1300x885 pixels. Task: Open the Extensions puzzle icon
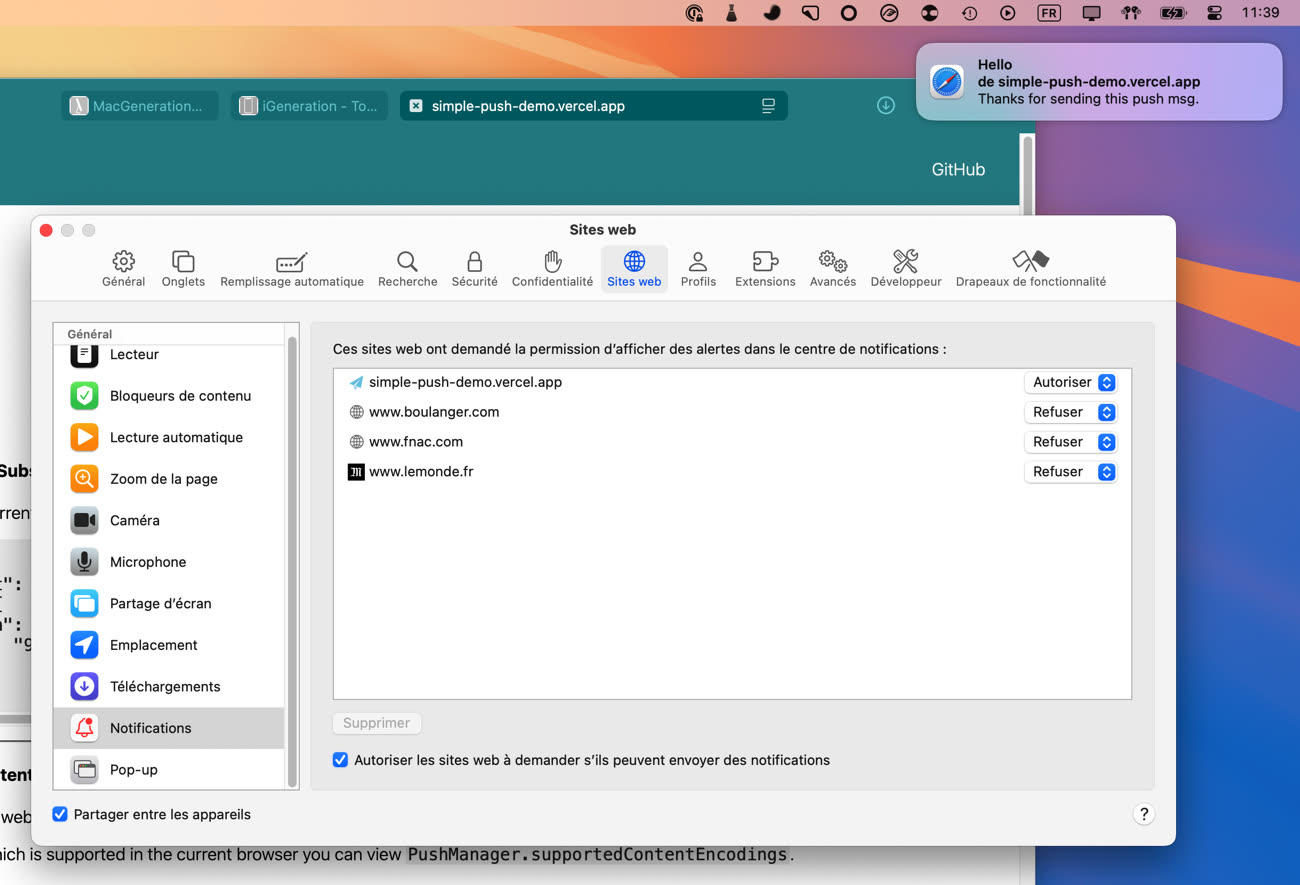tap(765, 262)
